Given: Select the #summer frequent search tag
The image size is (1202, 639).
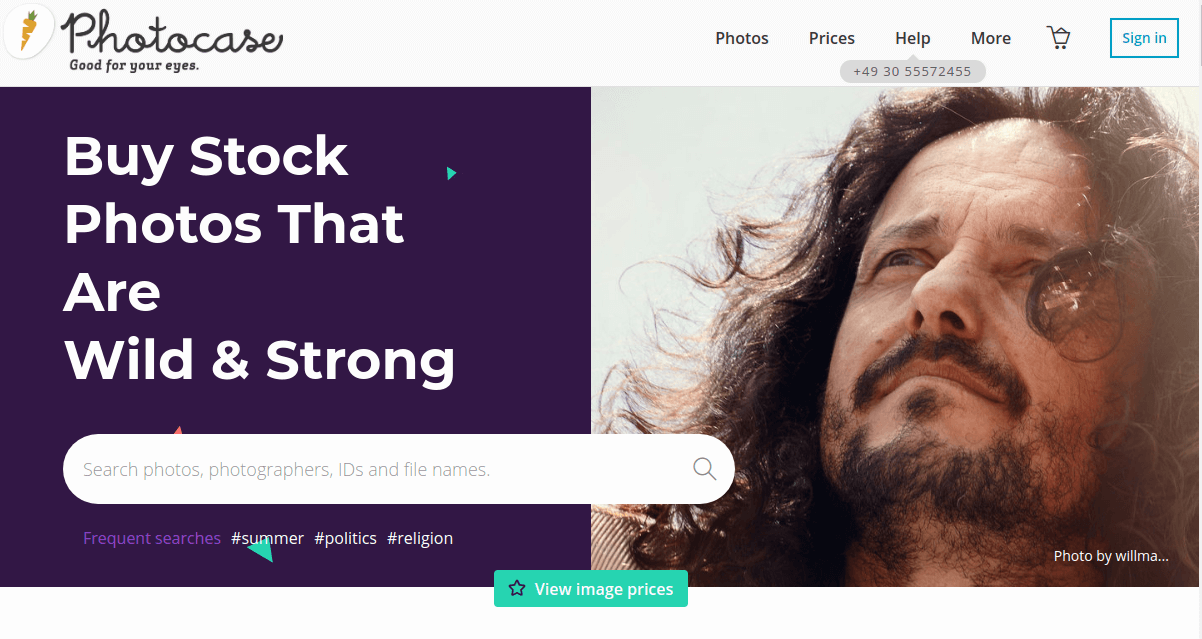Looking at the screenshot, I should pyautogui.click(x=267, y=538).
